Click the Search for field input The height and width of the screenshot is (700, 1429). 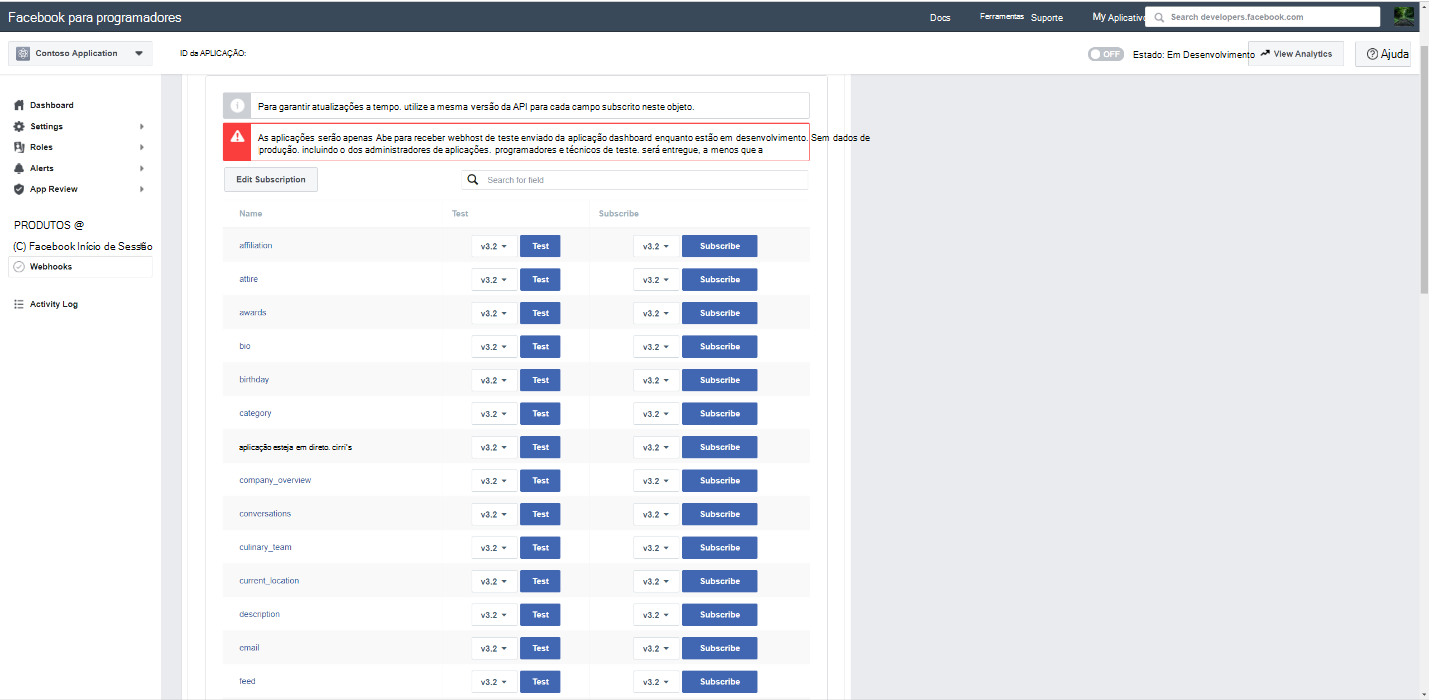coord(635,180)
